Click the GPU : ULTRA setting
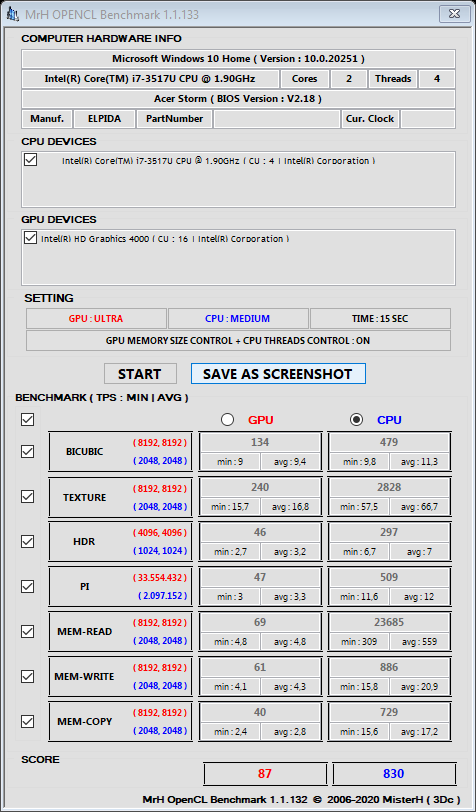476x812 pixels. coord(96,318)
